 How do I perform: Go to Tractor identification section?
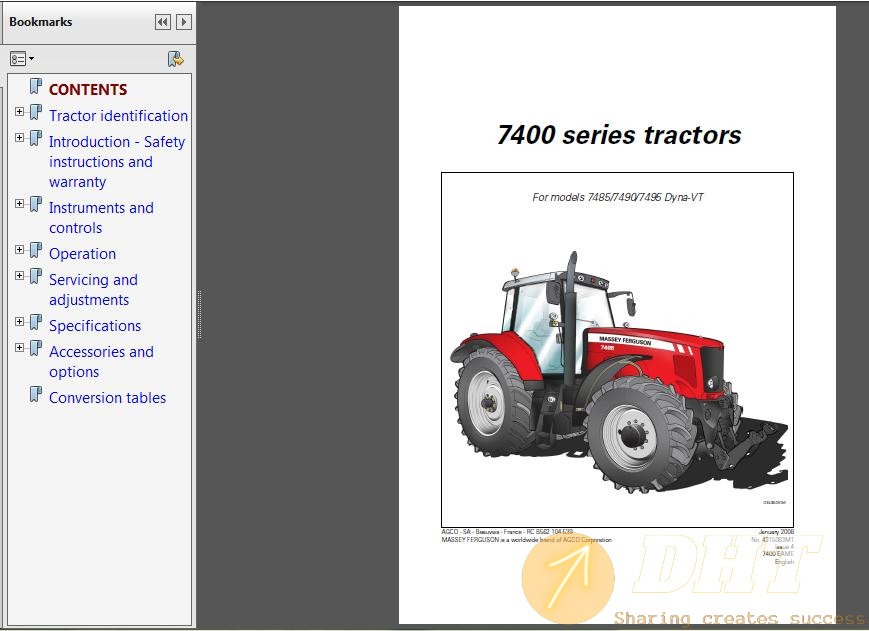(x=118, y=116)
